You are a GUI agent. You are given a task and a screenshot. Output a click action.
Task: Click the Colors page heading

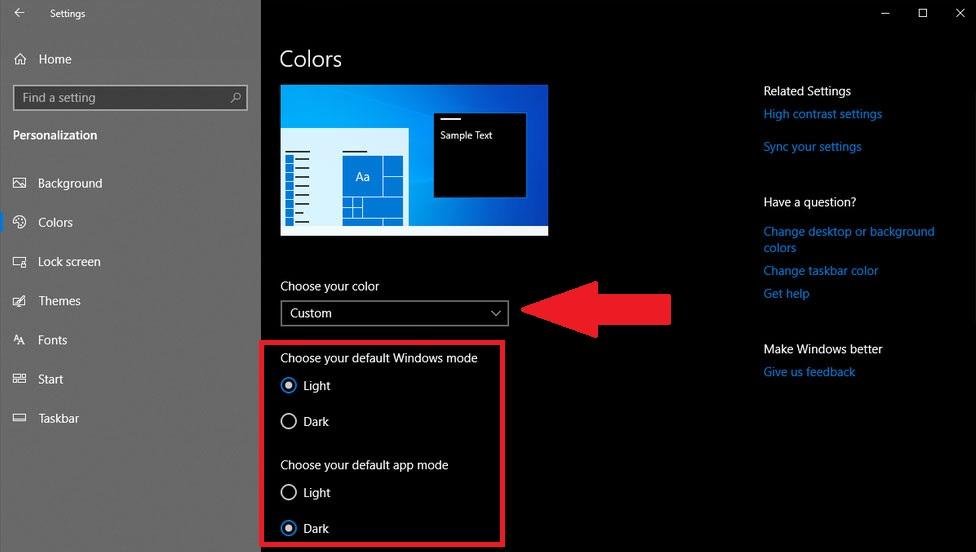pos(311,59)
